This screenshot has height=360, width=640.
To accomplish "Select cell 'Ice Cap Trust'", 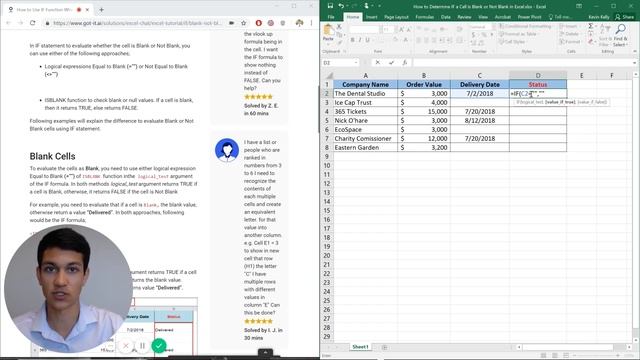I will 365,102.
